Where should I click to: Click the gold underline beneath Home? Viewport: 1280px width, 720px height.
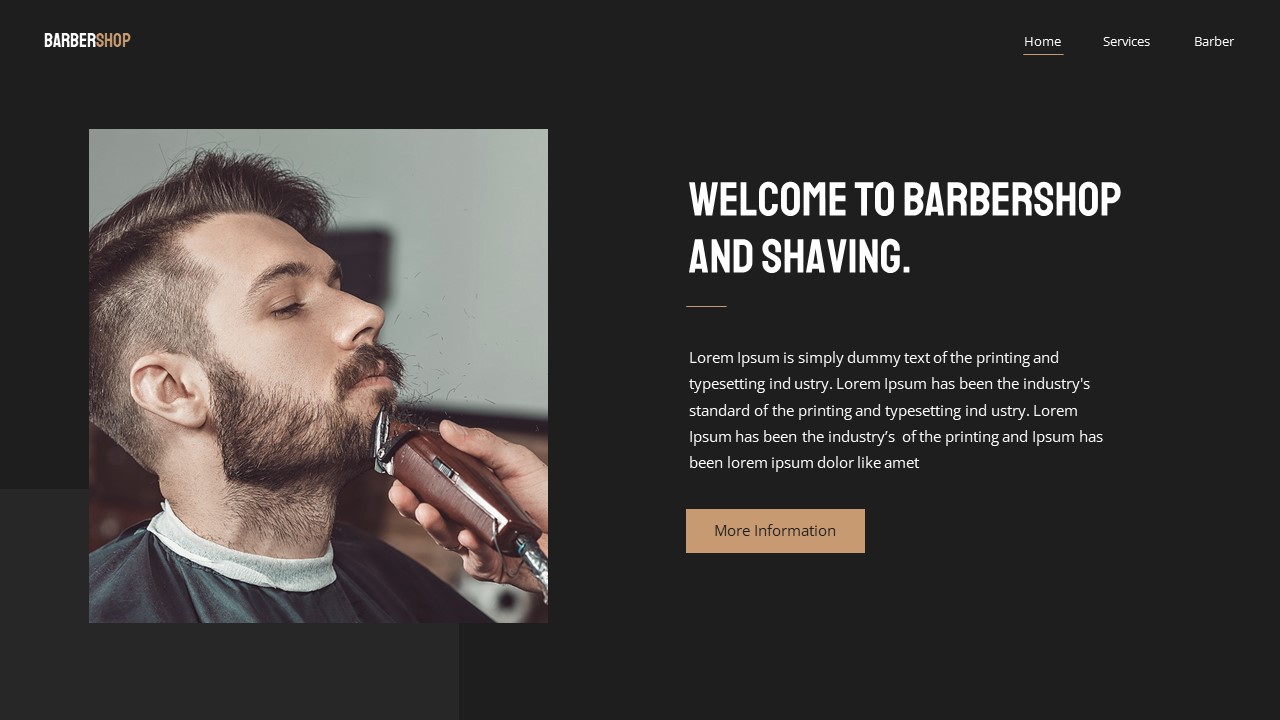1043,54
